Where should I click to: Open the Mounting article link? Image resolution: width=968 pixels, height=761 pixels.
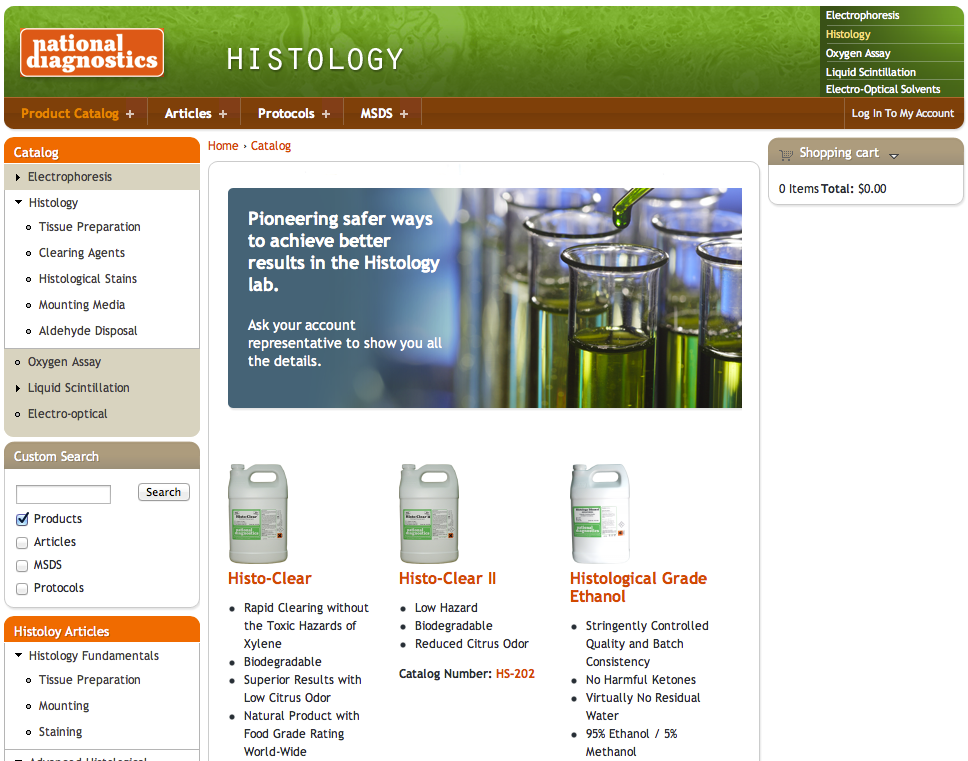click(x=64, y=706)
